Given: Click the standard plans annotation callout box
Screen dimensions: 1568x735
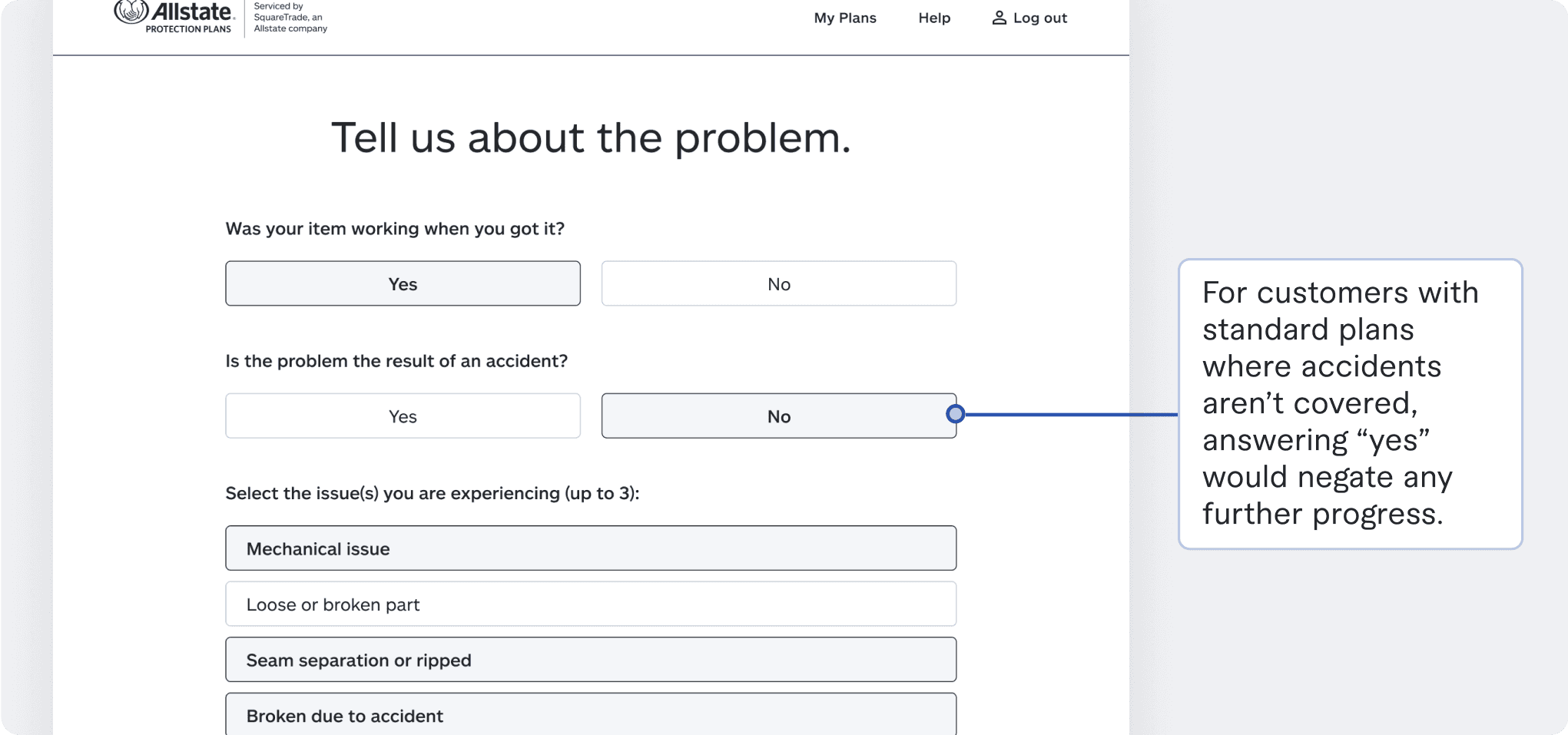Looking at the screenshot, I should [x=1350, y=404].
